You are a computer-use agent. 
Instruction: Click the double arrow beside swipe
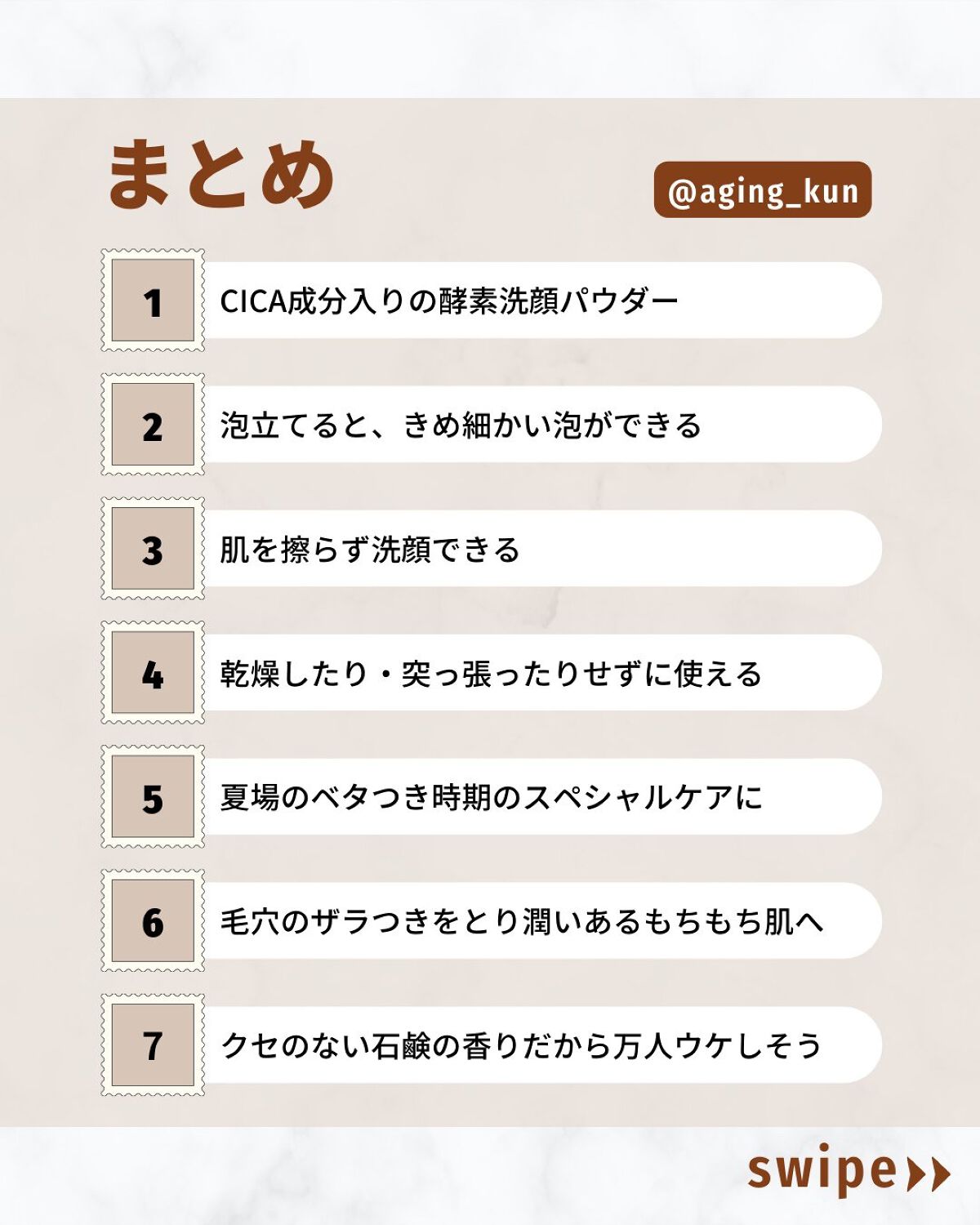pos(930,1174)
